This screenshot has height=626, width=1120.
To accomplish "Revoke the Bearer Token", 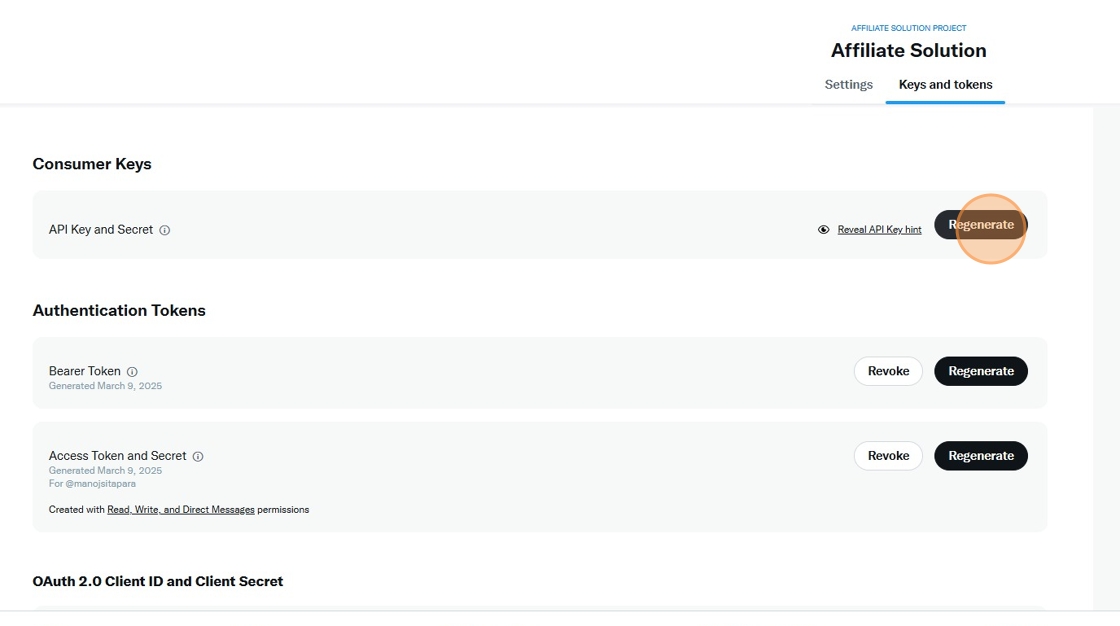I will [x=888, y=371].
